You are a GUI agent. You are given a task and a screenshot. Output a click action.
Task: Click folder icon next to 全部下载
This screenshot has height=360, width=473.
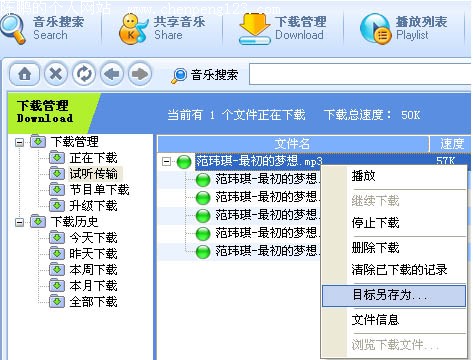57,301
